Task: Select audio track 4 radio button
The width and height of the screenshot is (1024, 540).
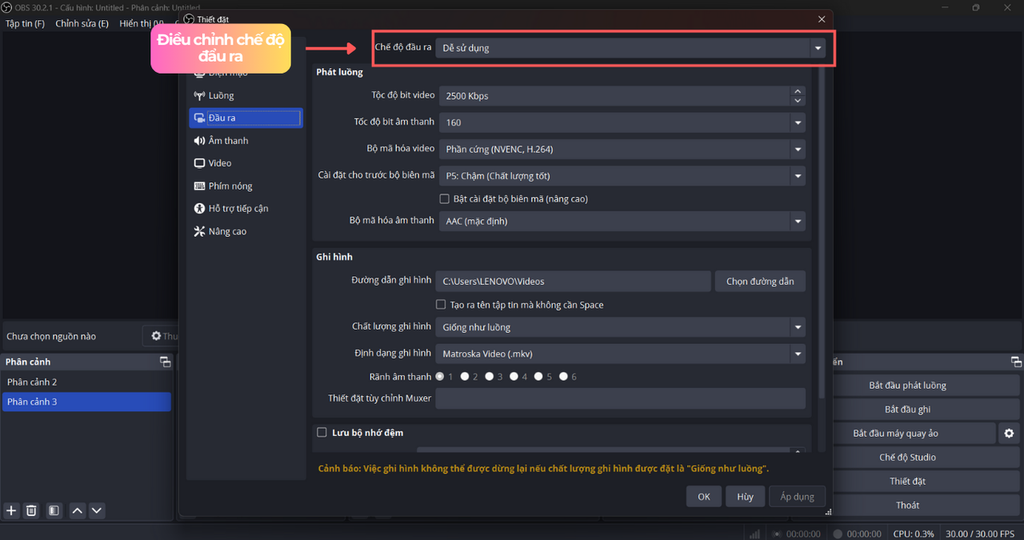Action: pos(514,376)
